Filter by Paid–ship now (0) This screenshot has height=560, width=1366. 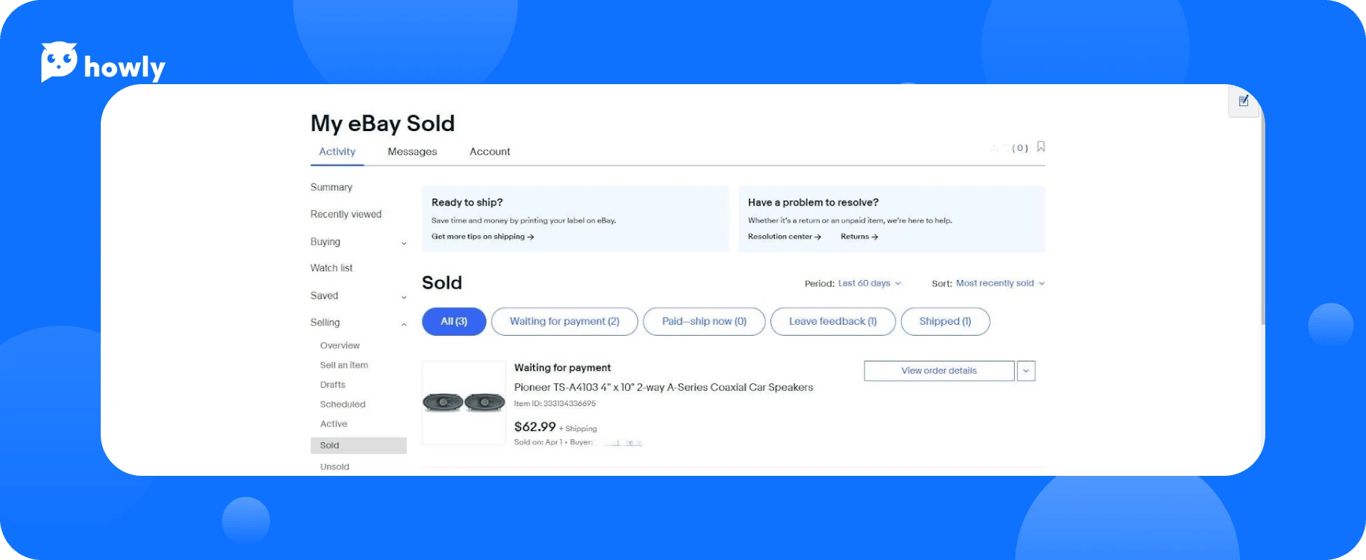pyautogui.click(x=704, y=322)
